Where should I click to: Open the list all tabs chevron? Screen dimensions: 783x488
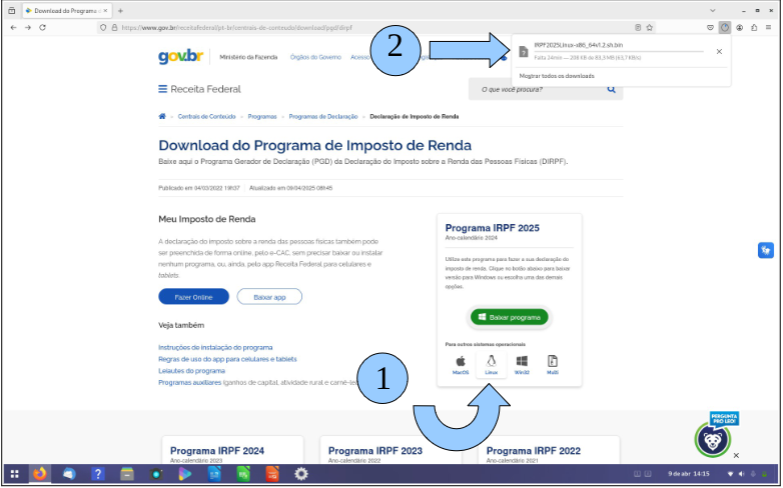pos(713,10)
